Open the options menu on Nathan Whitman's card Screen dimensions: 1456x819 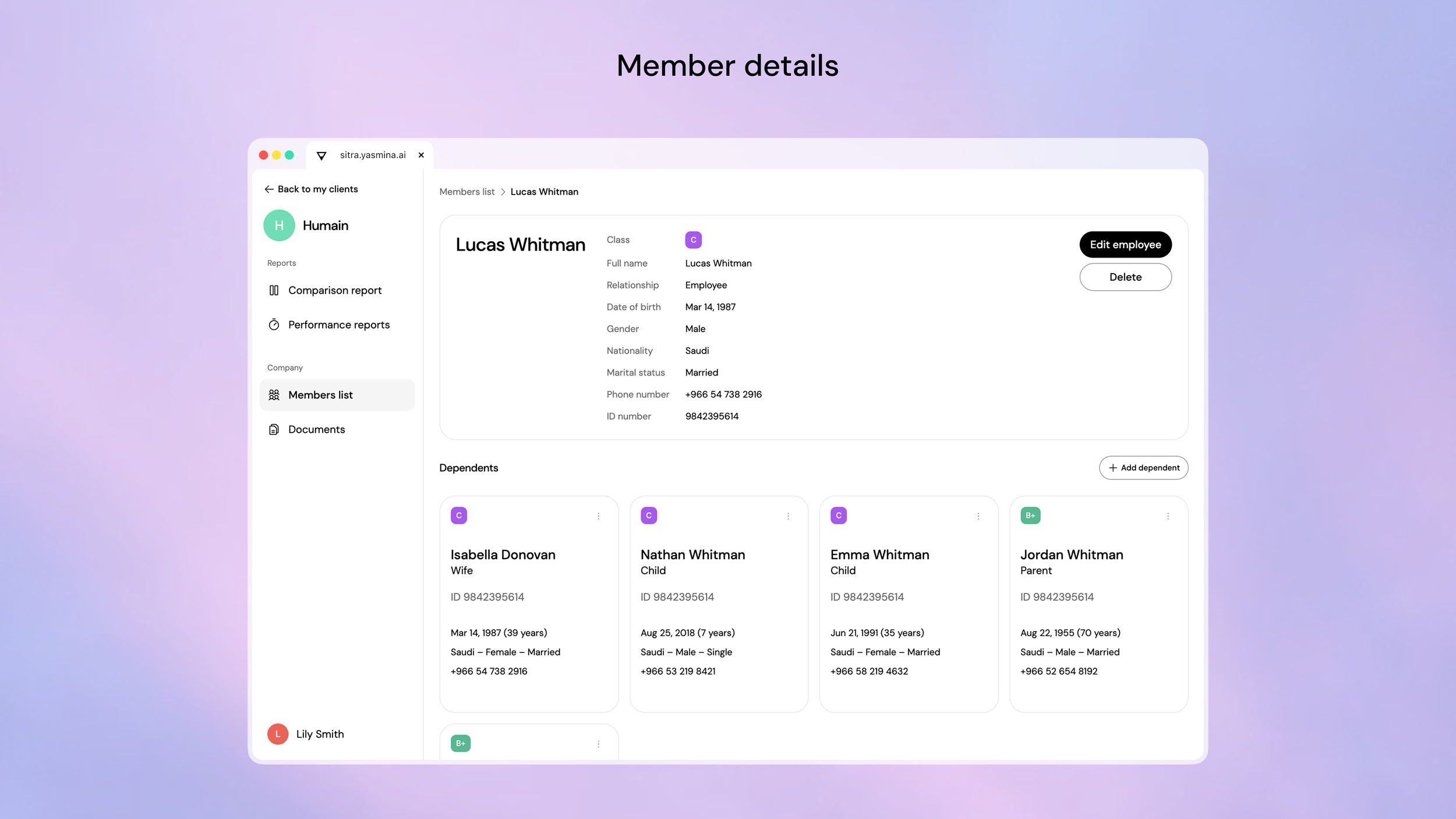[x=788, y=516]
